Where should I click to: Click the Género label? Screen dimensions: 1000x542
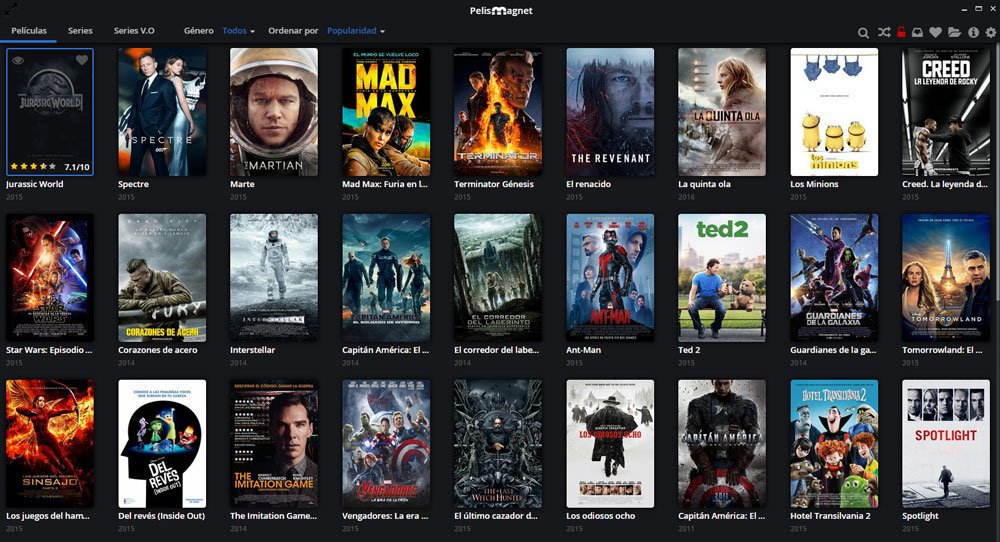point(198,31)
